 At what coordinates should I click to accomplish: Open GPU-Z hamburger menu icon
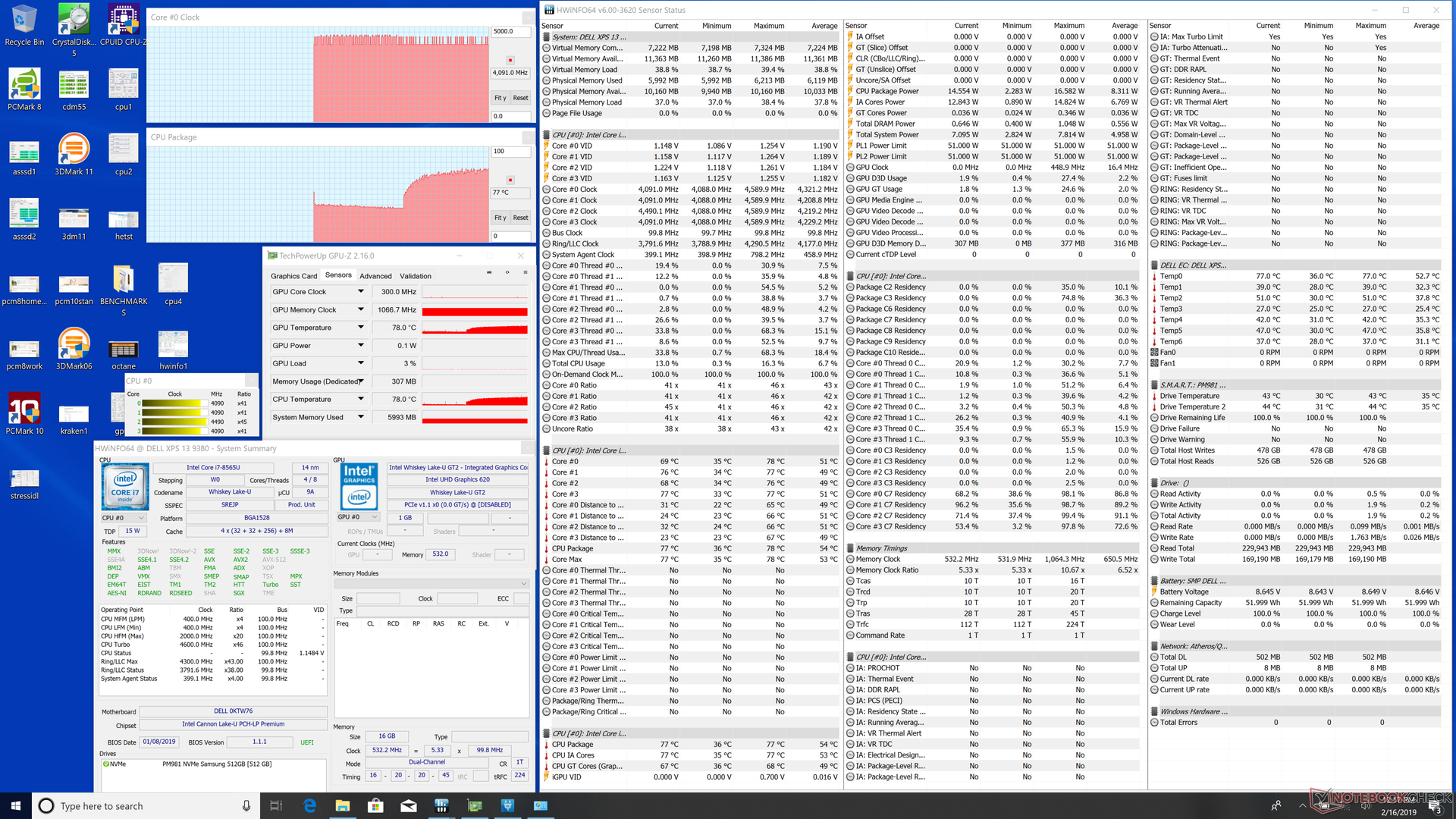(x=525, y=272)
